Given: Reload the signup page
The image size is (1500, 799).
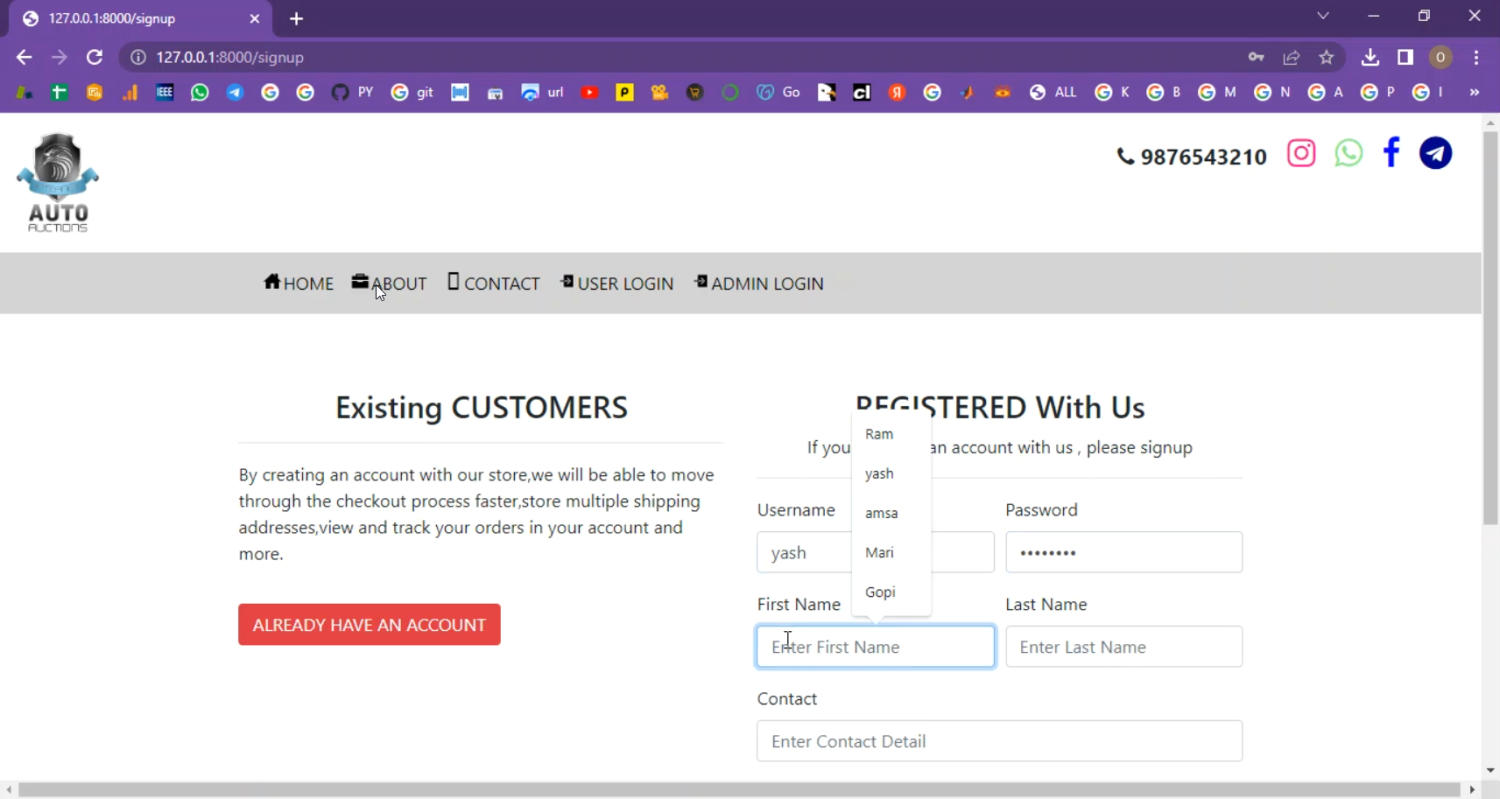Looking at the screenshot, I should point(94,57).
